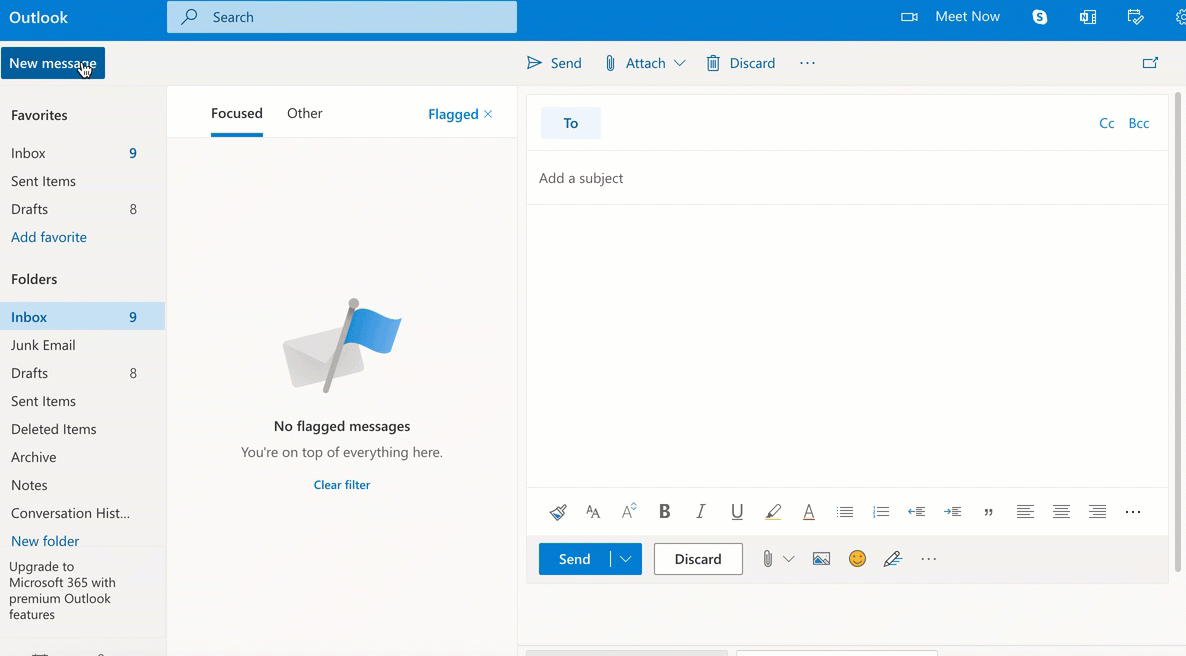Insert an emoji with the smiley icon

(857, 559)
